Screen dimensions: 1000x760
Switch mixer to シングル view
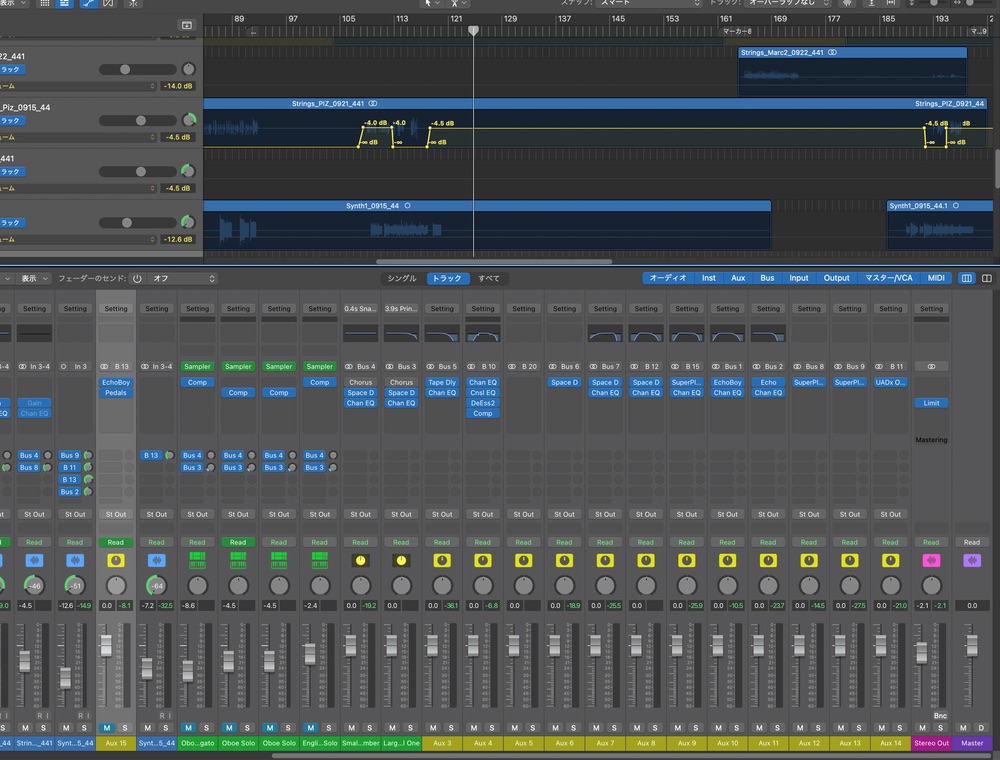click(x=402, y=279)
